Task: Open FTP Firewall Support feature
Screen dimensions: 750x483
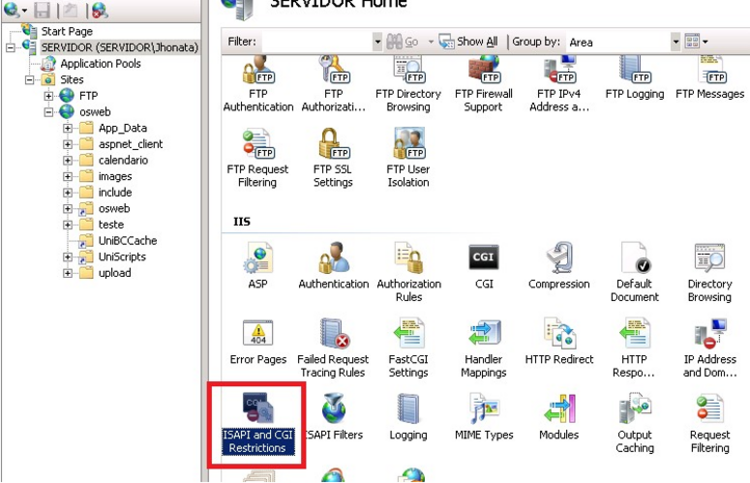Action: (484, 85)
